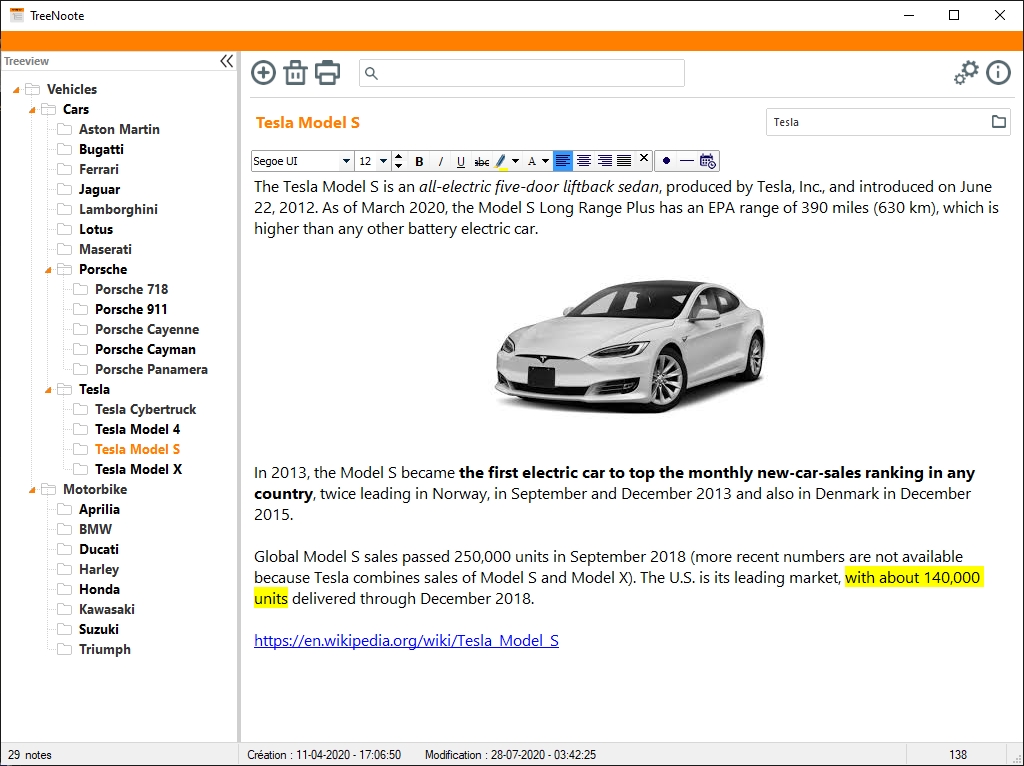The image size is (1024, 766).
Task: Click the search input field
Action: pyautogui.click(x=522, y=73)
